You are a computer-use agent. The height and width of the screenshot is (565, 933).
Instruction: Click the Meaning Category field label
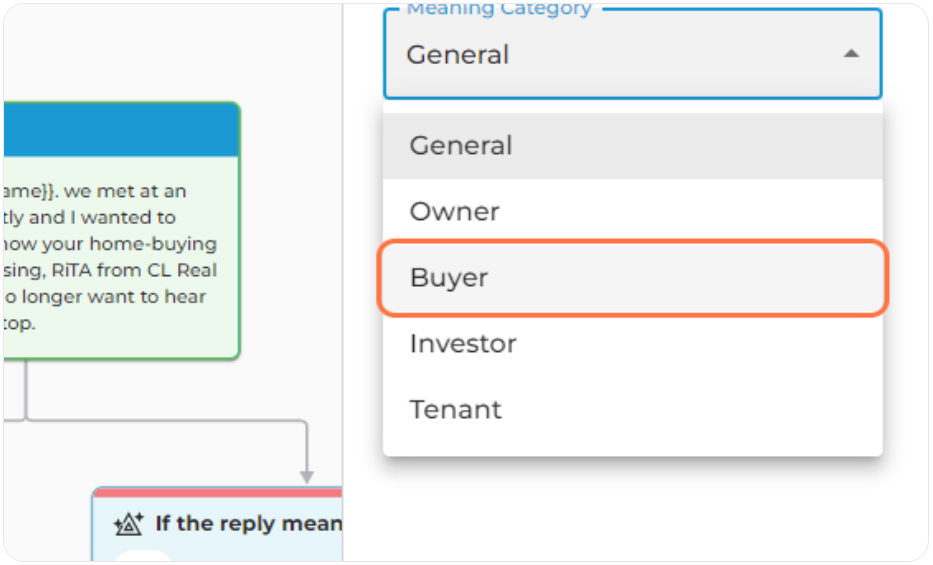499,9
